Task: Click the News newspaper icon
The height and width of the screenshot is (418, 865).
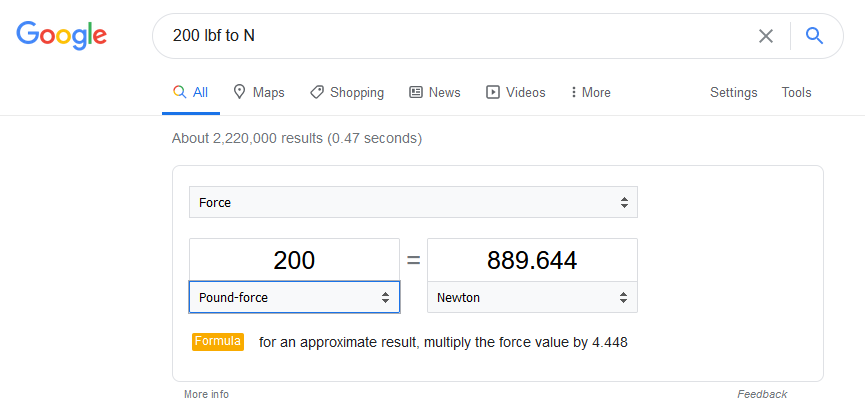Action: pos(416,92)
